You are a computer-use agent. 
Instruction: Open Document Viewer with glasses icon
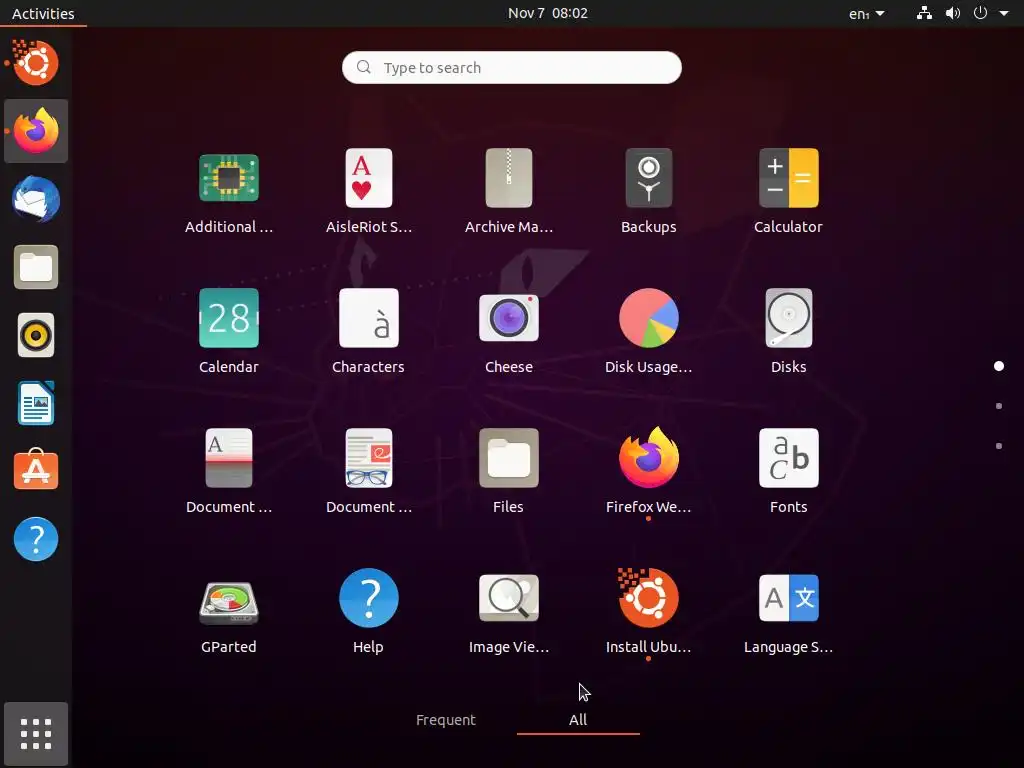click(x=369, y=458)
